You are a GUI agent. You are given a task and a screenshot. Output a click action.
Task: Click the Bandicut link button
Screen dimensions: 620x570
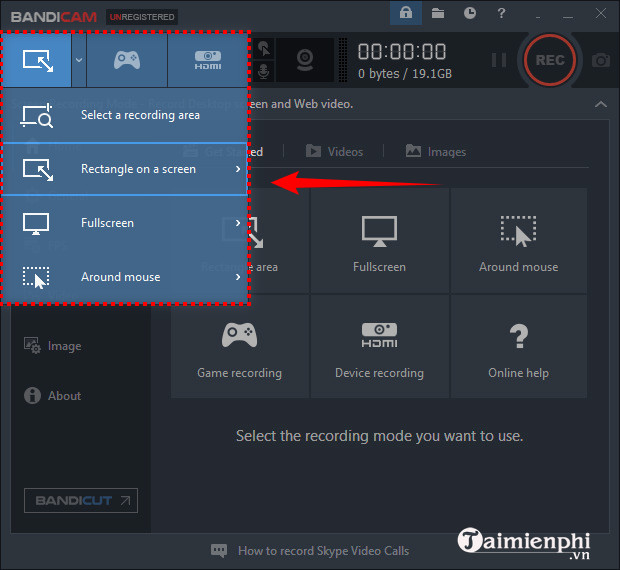[81, 500]
